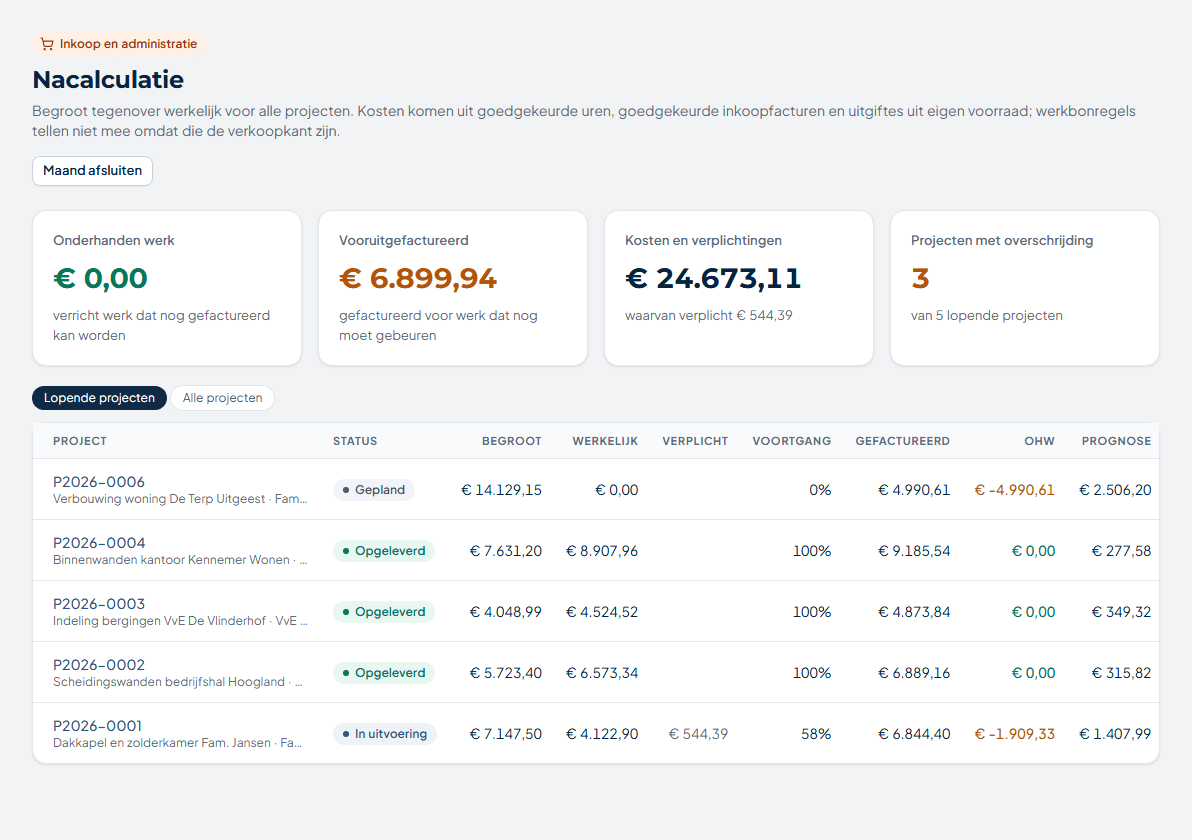Click the Gepland status badge
Screen dimensions: 1192x840
pyautogui.click(x=373, y=490)
